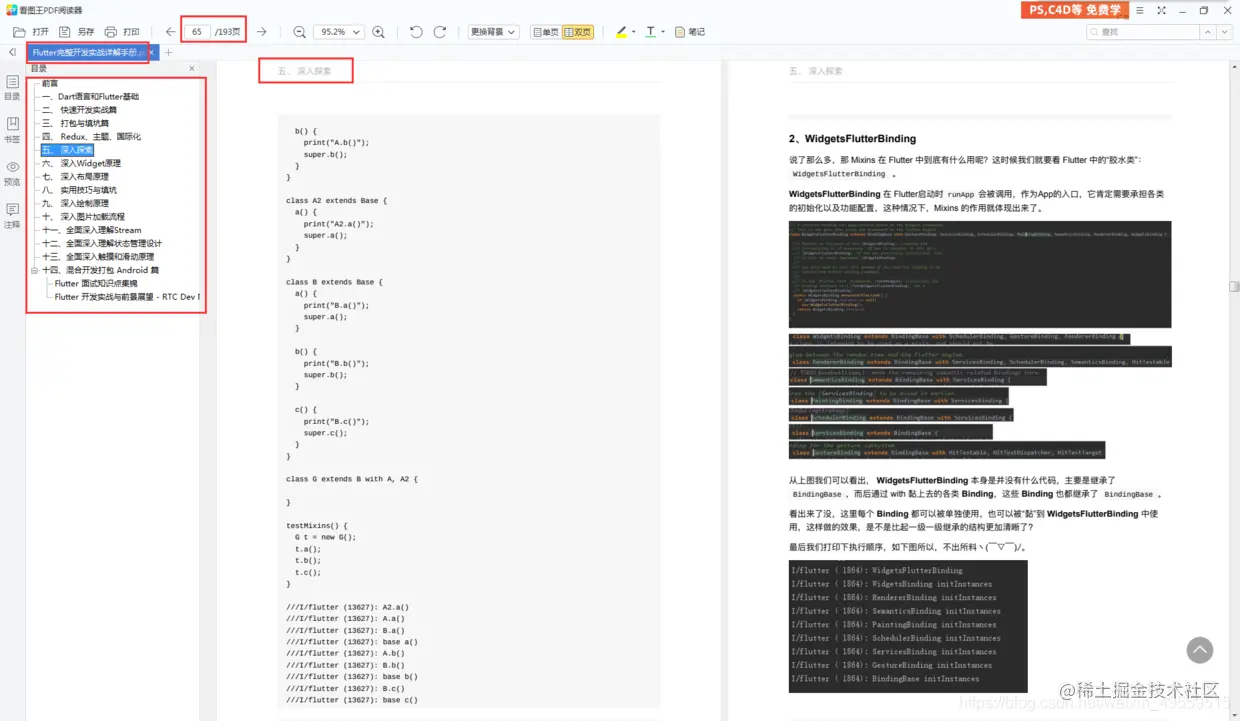Click the 打开 (open file) toolbar button
The width and height of the screenshot is (1240, 721).
point(30,32)
